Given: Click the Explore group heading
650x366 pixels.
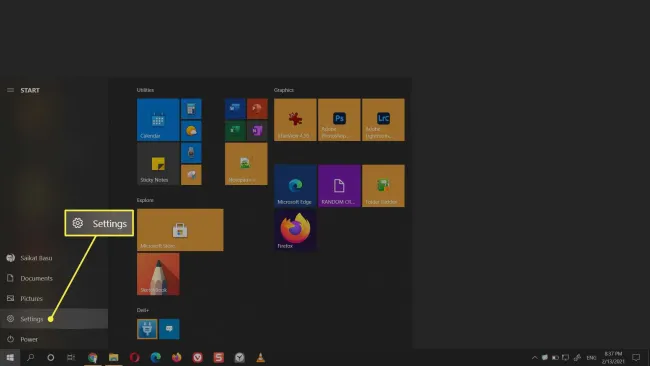Looking at the screenshot, I should [x=145, y=200].
